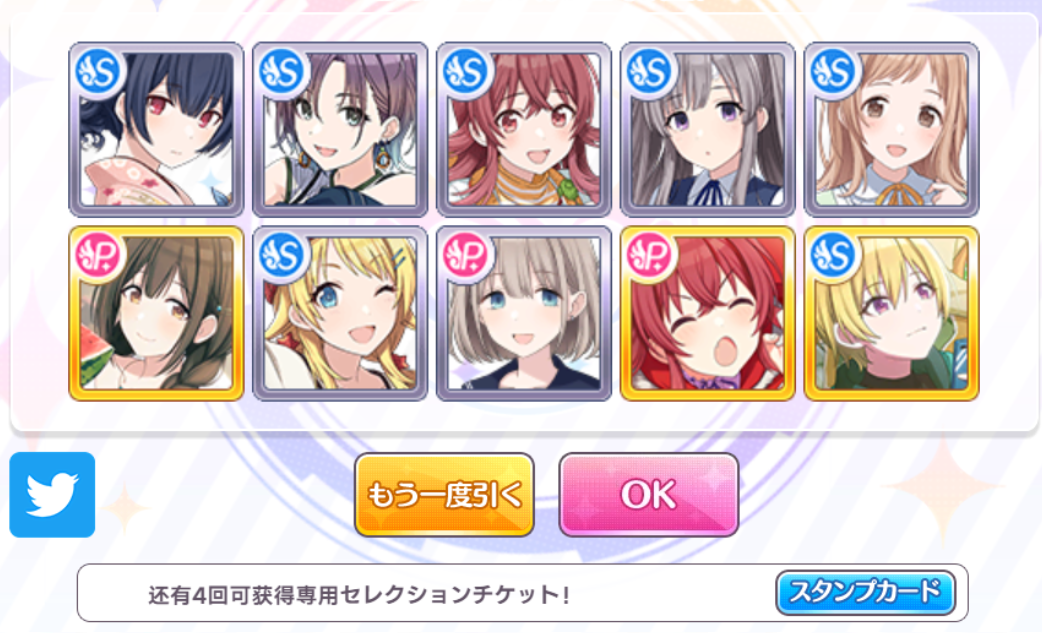Confirm the results with the pink OK button

pyautogui.click(x=649, y=495)
